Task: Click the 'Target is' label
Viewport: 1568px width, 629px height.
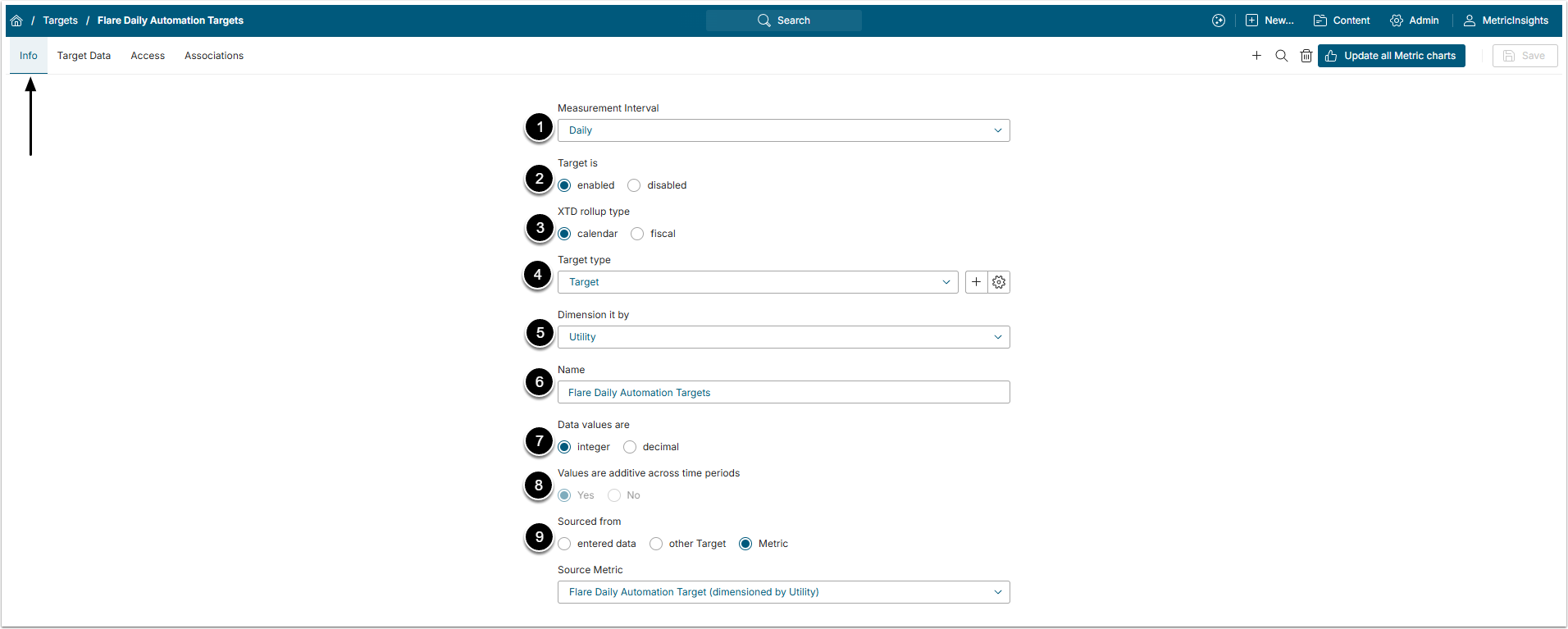Action: tap(577, 163)
